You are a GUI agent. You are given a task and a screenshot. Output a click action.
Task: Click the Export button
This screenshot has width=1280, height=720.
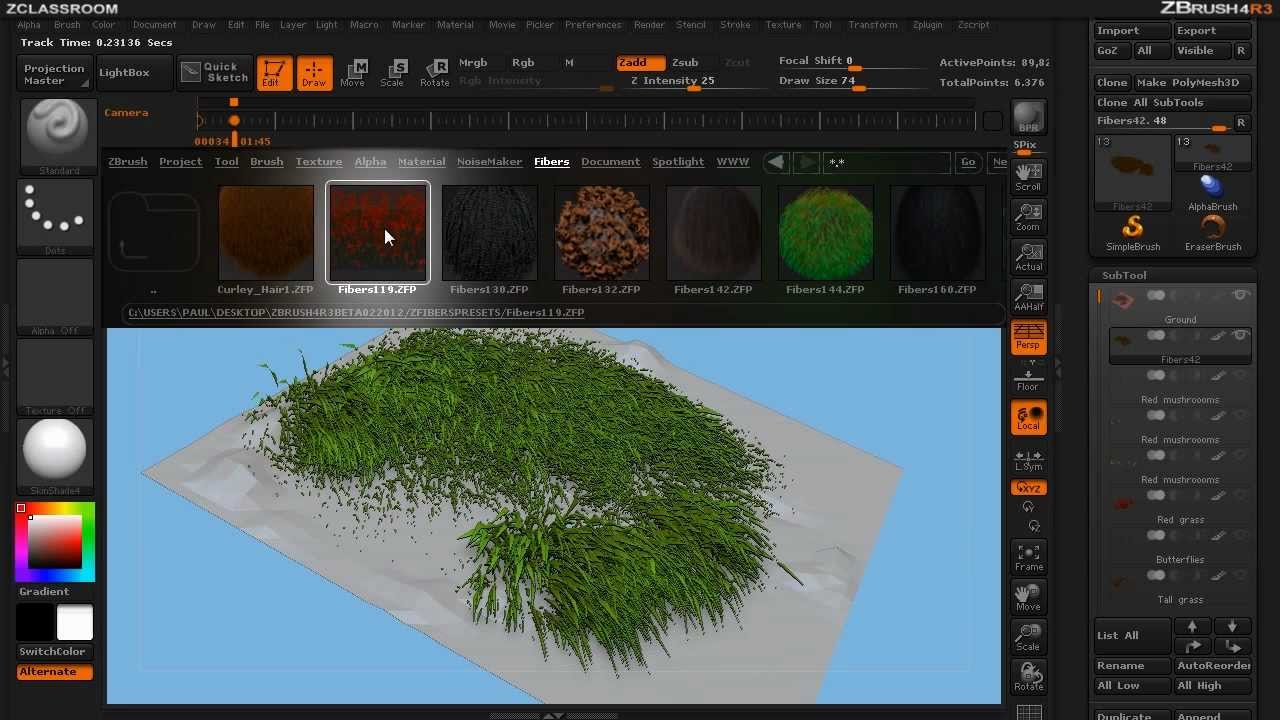(1212, 31)
